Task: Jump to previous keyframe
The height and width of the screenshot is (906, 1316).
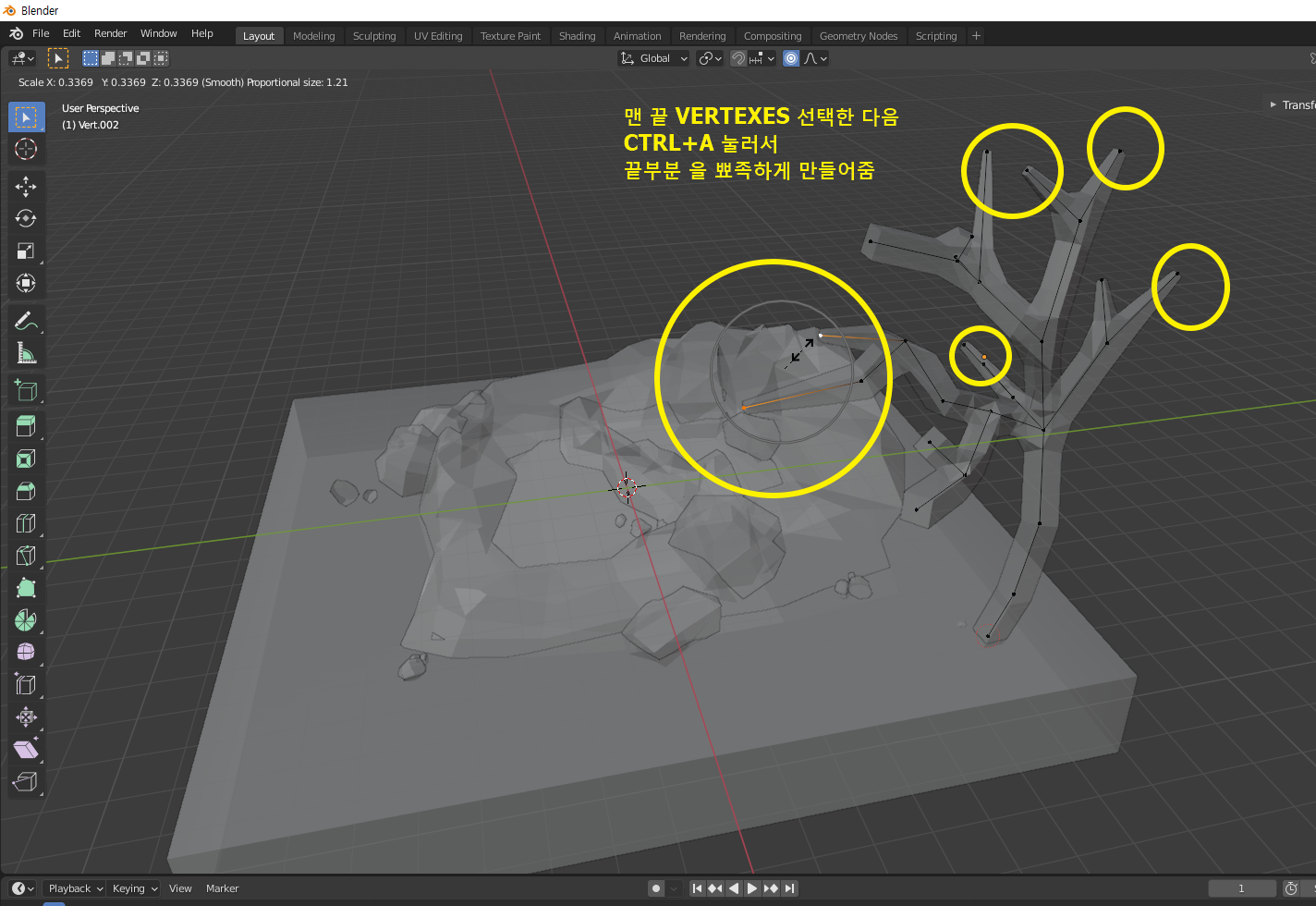Action: [x=715, y=888]
